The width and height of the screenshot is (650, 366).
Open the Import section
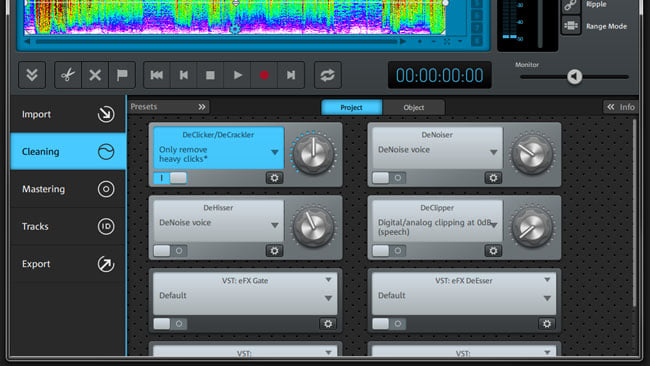tap(68, 114)
